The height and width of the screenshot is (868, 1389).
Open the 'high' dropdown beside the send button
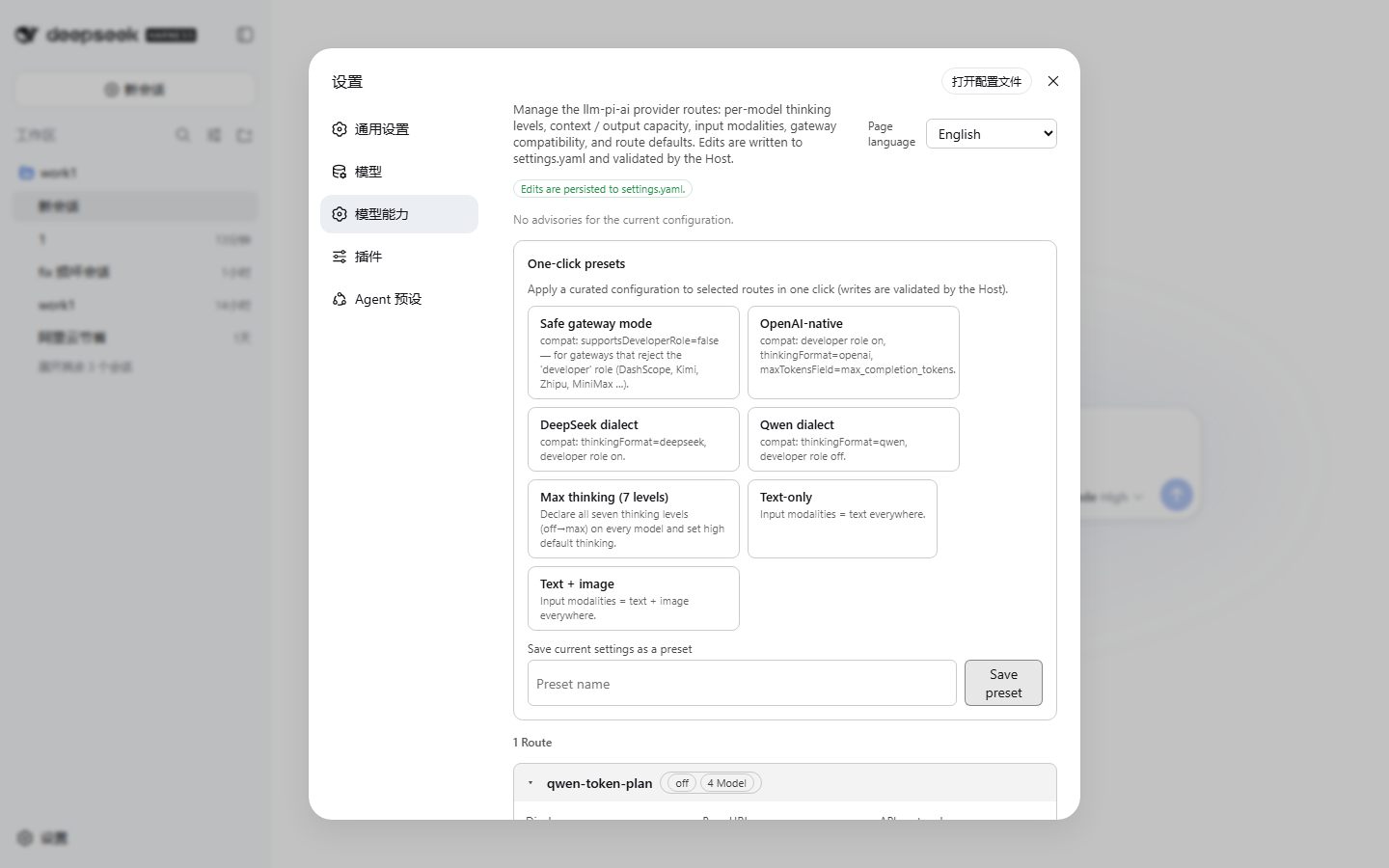tap(1121, 497)
